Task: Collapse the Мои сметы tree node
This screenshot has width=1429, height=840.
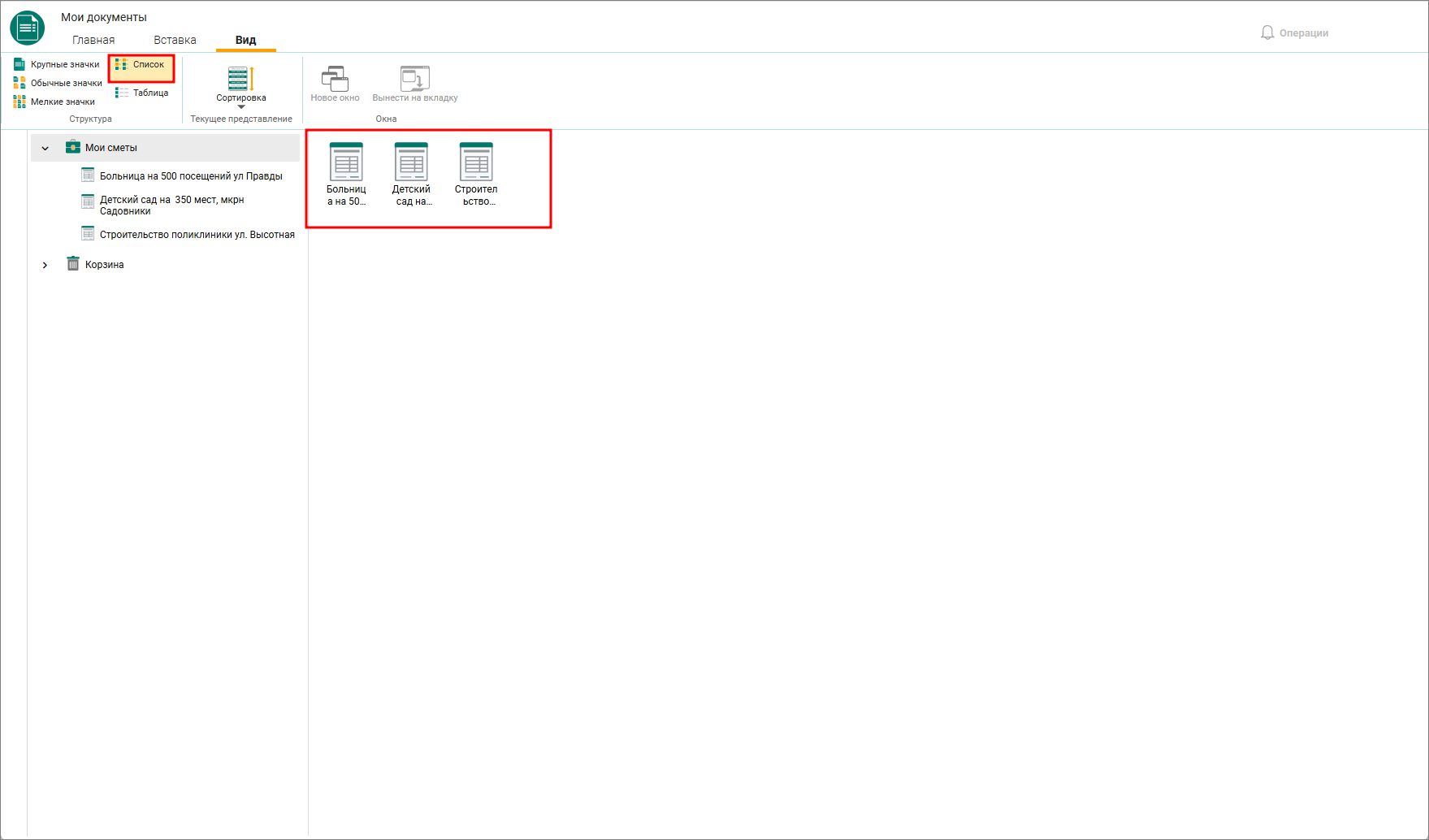Action: pyautogui.click(x=45, y=148)
